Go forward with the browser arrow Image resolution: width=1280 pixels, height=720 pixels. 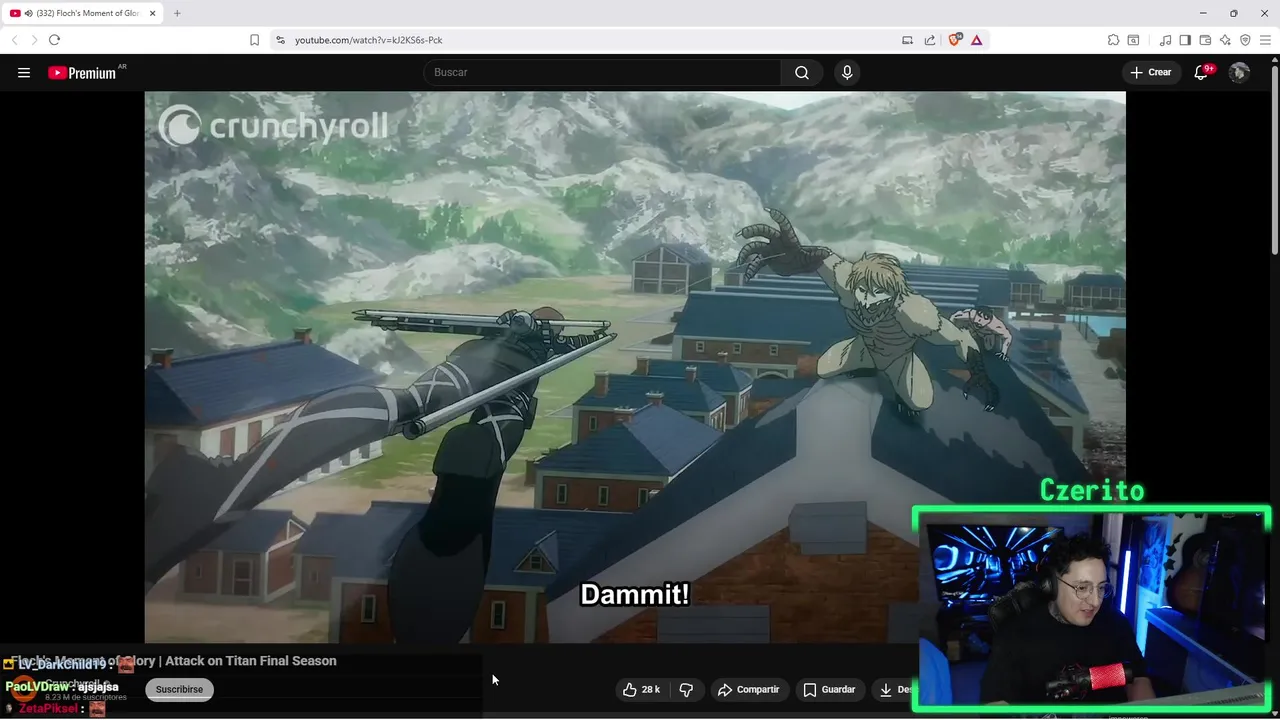(x=34, y=40)
